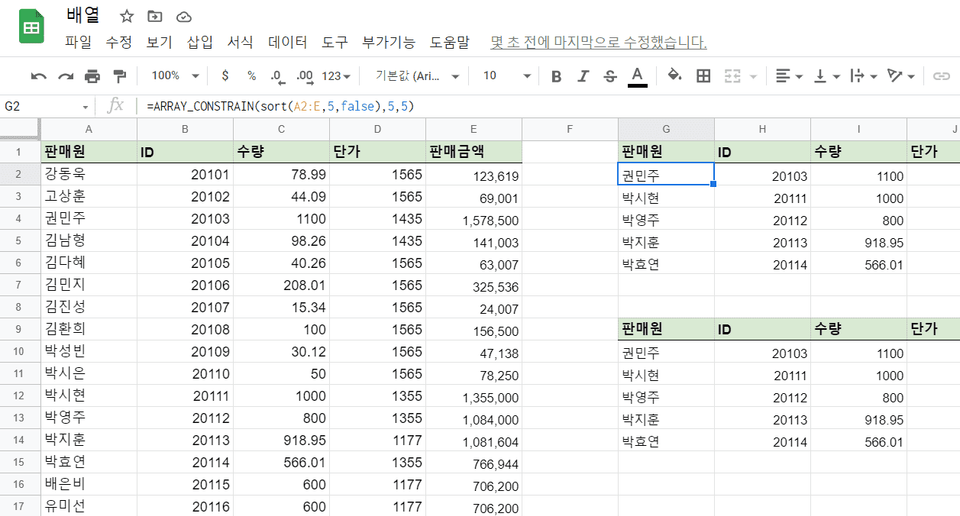960x516 pixels.
Task: Open the 서식 menu
Action: [240, 42]
